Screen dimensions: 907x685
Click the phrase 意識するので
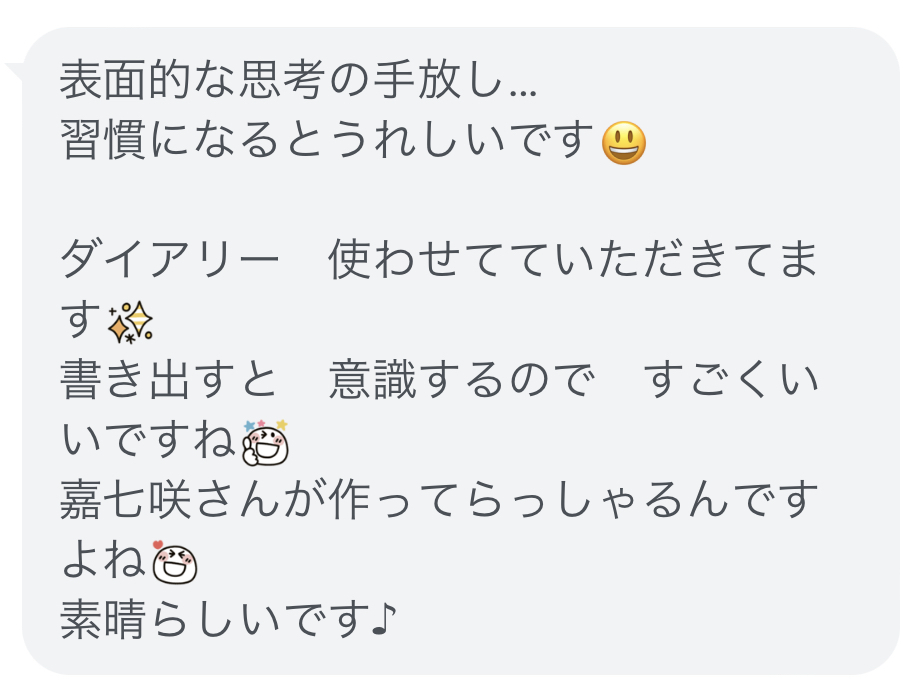click(462, 380)
